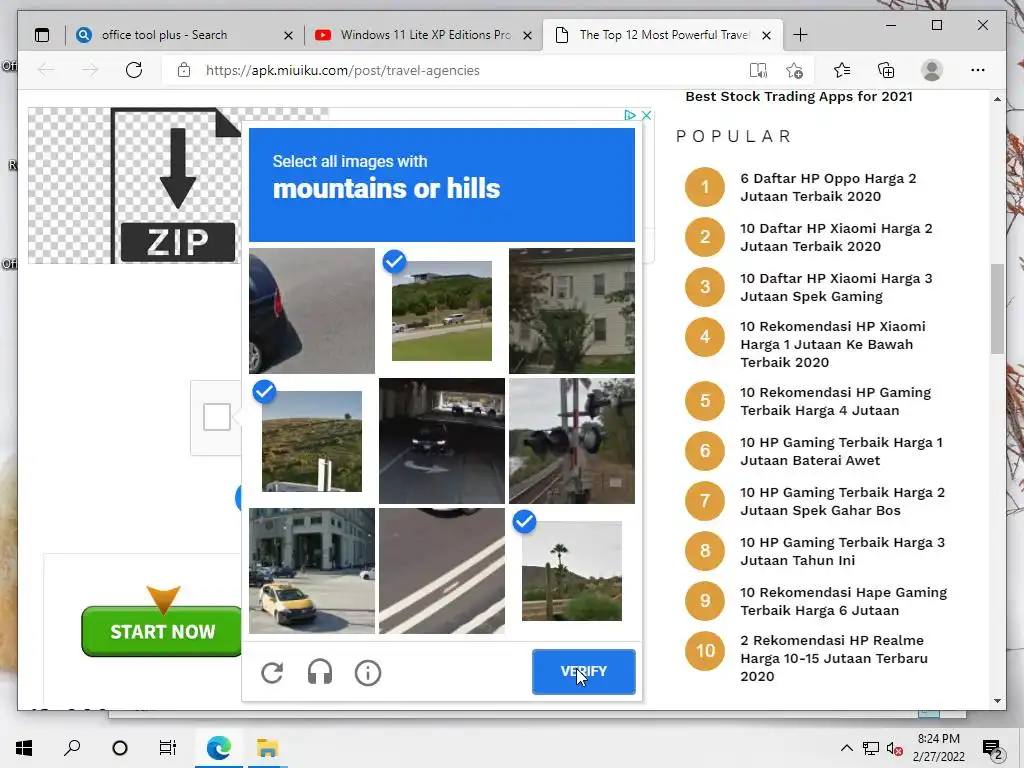The width and height of the screenshot is (1024, 768).
Task: Open 10 Rekomendasi HP Xiaomi Harga 1 Jutaan link
Action: [x=833, y=344]
